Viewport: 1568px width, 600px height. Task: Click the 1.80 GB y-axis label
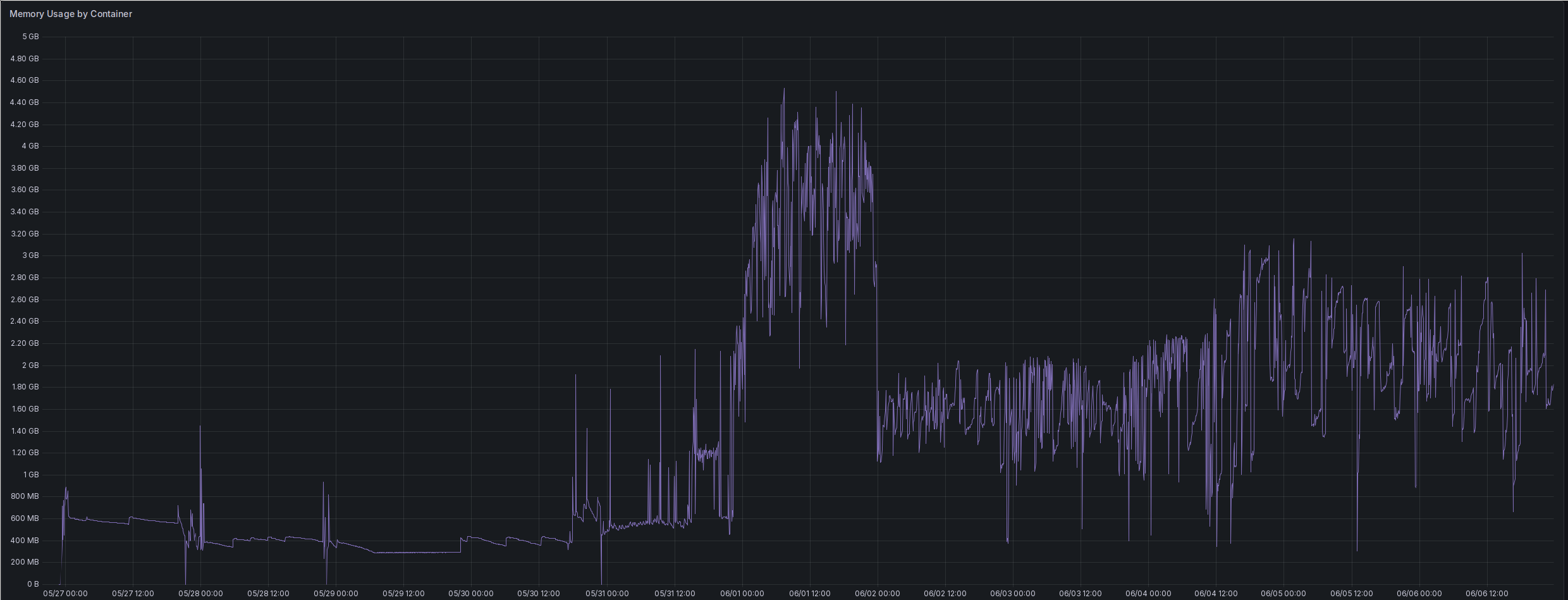25,387
